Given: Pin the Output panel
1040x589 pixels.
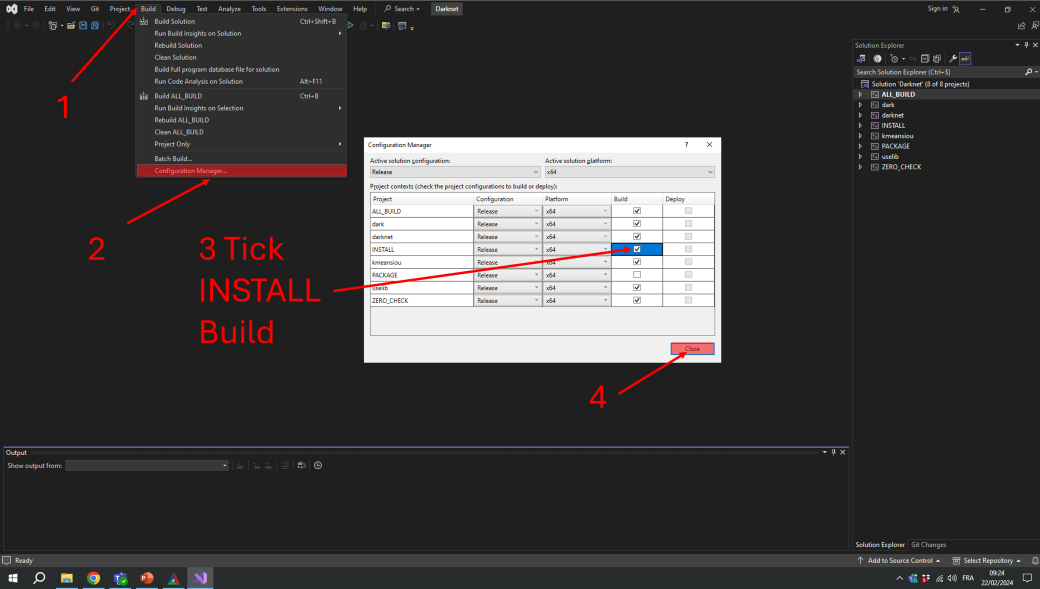Looking at the screenshot, I should coord(834,452).
